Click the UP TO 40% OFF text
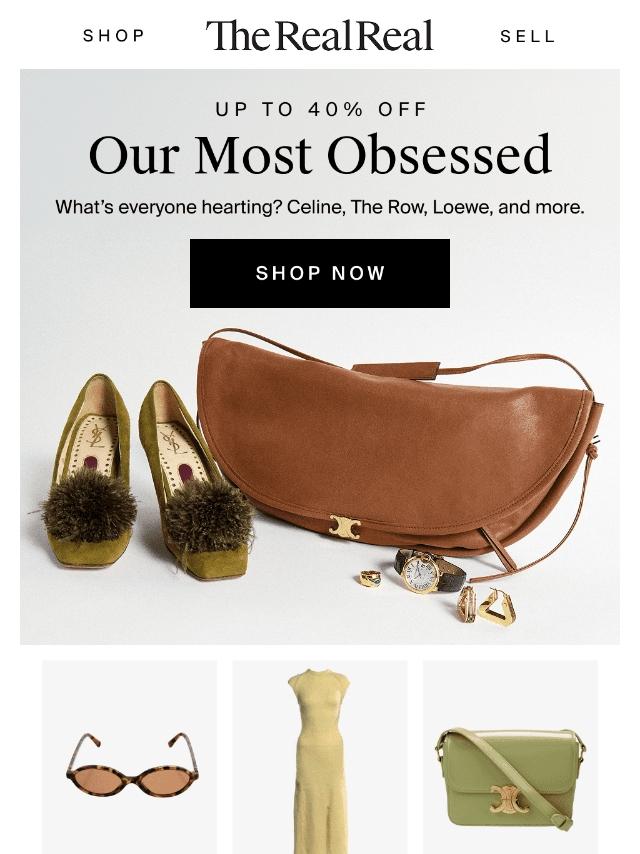 [x=321, y=109]
